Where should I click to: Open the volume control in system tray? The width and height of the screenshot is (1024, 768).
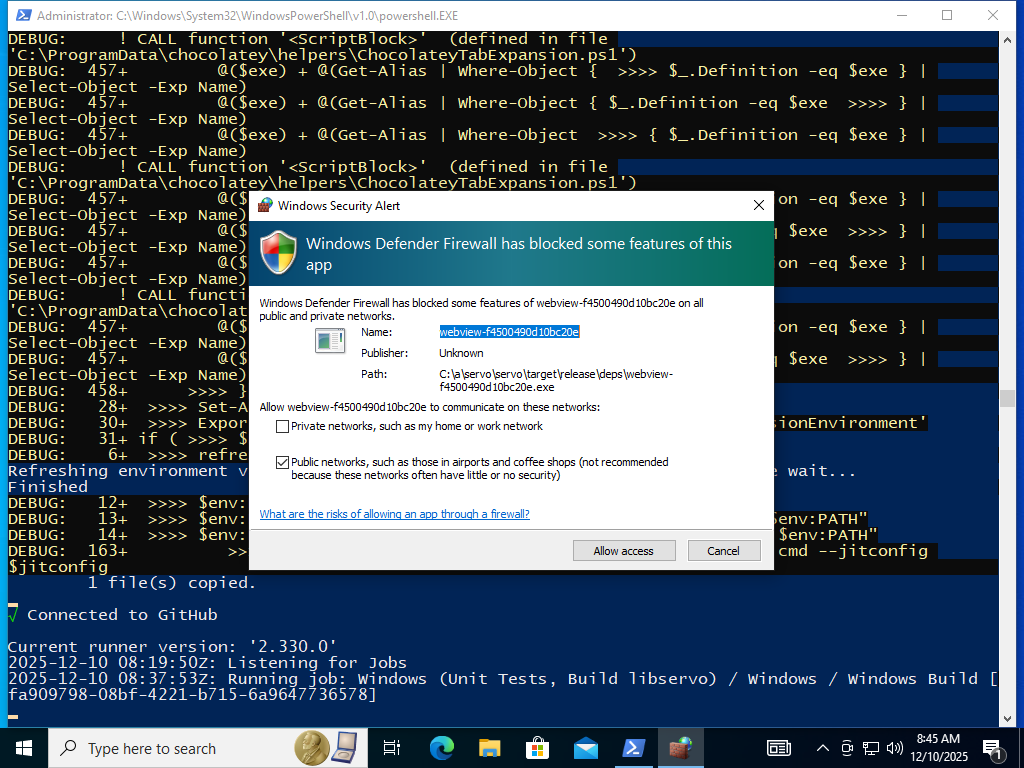895,748
